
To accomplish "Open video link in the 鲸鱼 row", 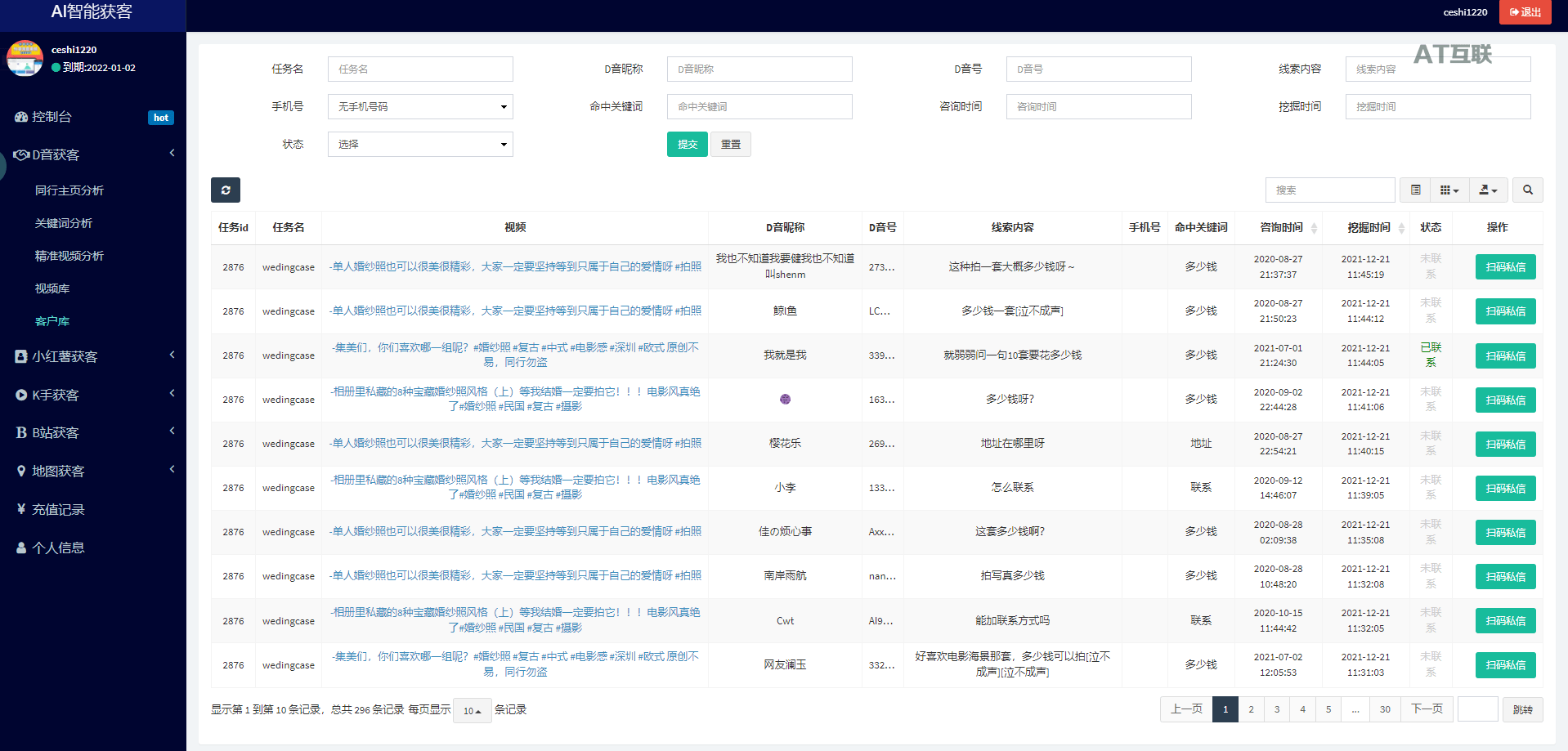I will click(x=515, y=311).
